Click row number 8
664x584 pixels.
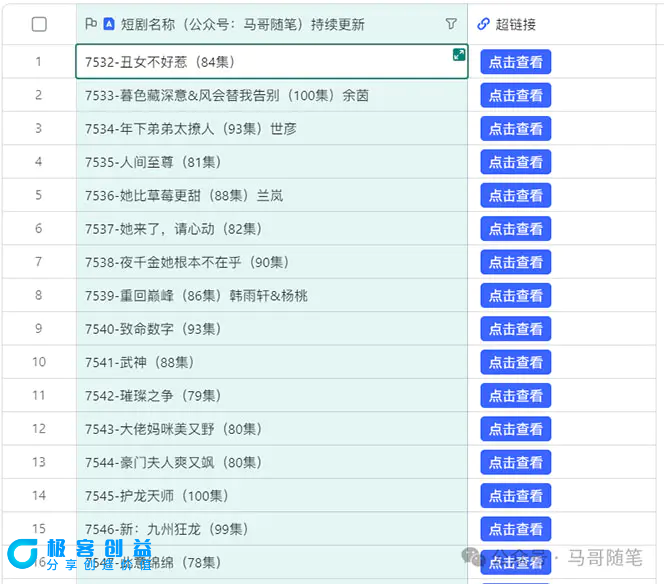click(x=39, y=296)
